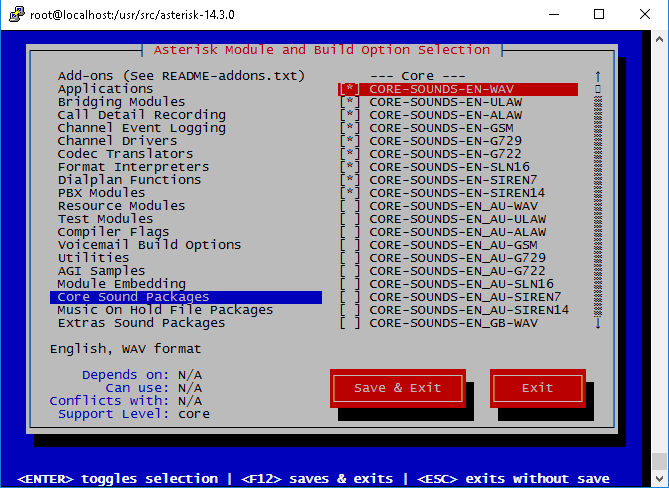Maximize the terminal window
Image resolution: width=669 pixels, height=488 pixels.
pos(599,14)
